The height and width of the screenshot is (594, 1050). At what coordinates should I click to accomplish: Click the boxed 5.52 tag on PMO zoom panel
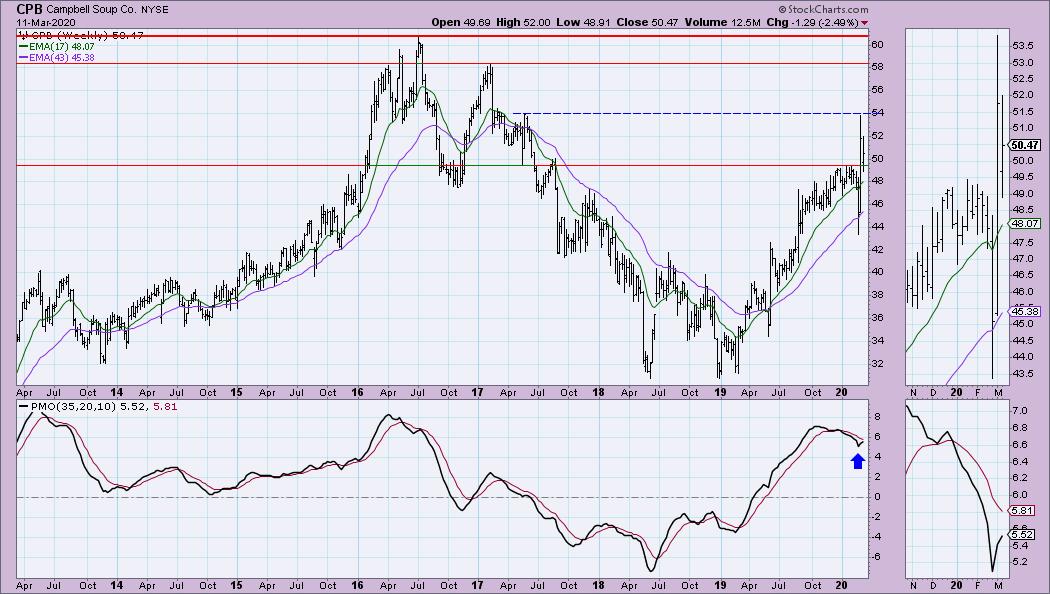coord(1023,534)
